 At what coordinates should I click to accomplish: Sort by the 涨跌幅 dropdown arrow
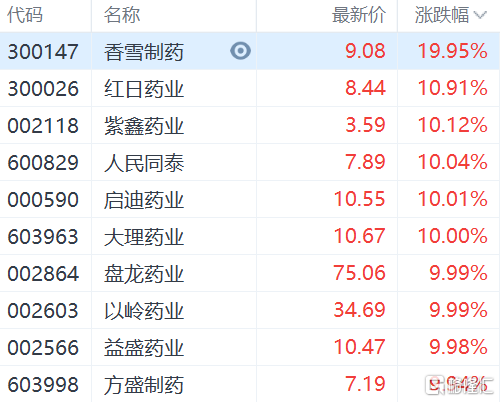tap(480, 15)
